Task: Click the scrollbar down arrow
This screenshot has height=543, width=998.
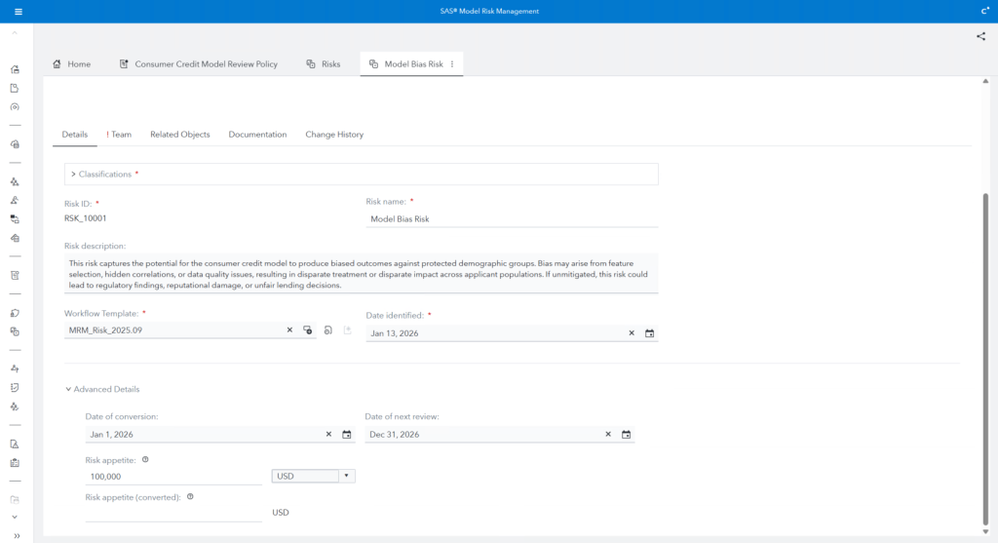Action: click(x=985, y=532)
